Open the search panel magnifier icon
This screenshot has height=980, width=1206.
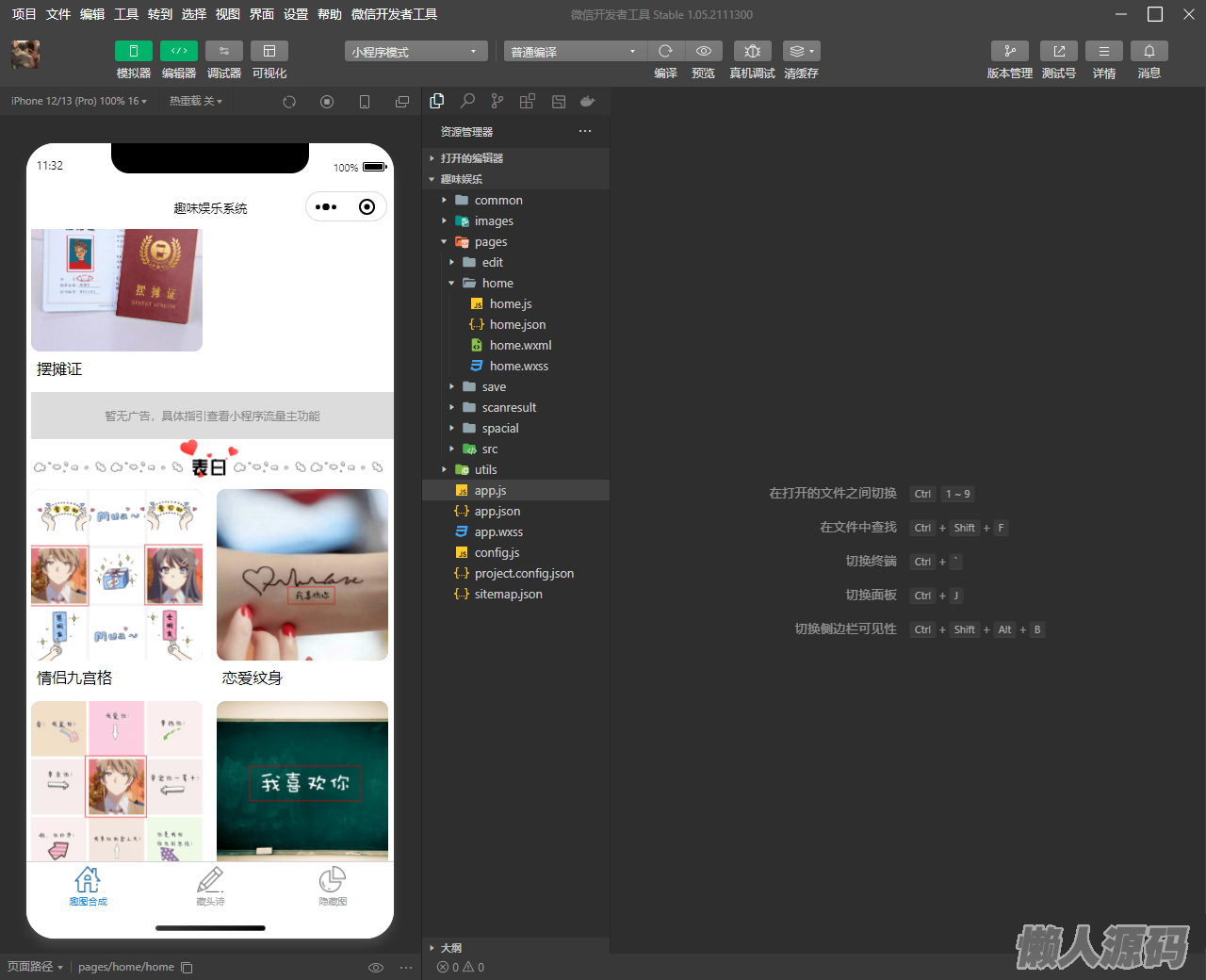(x=467, y=102)
